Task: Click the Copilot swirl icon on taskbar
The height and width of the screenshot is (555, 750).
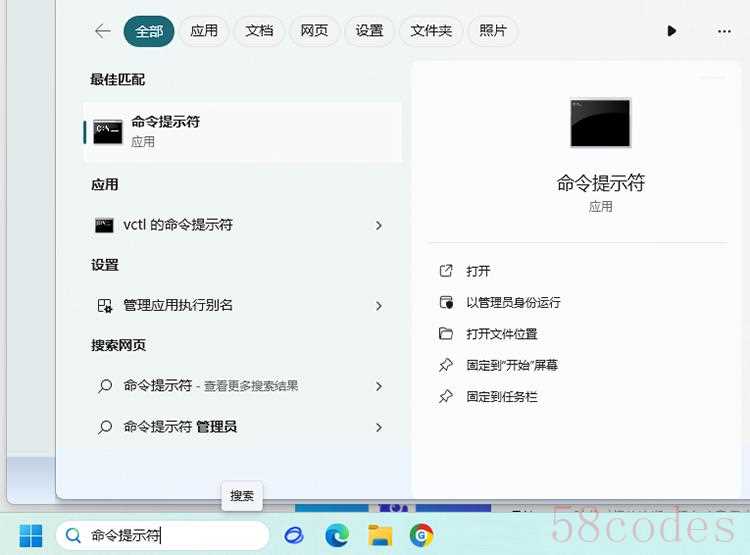Action: [294, 535]
